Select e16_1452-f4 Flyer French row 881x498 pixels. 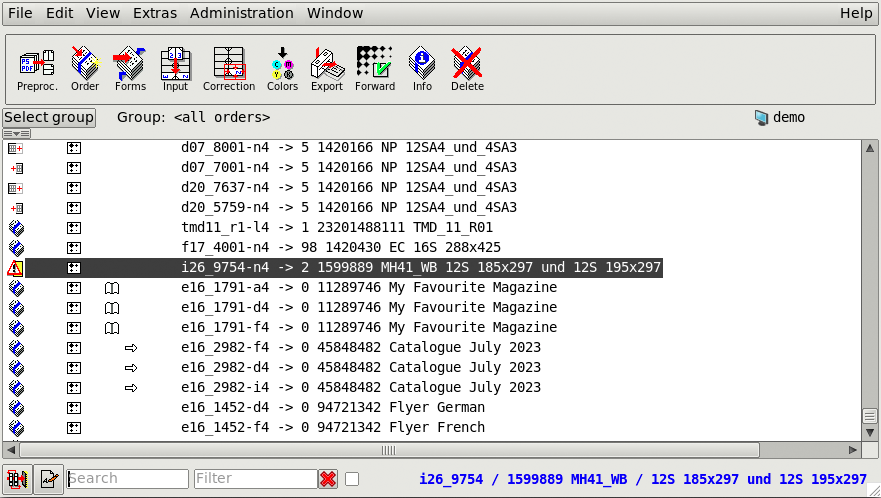(333, 428)
